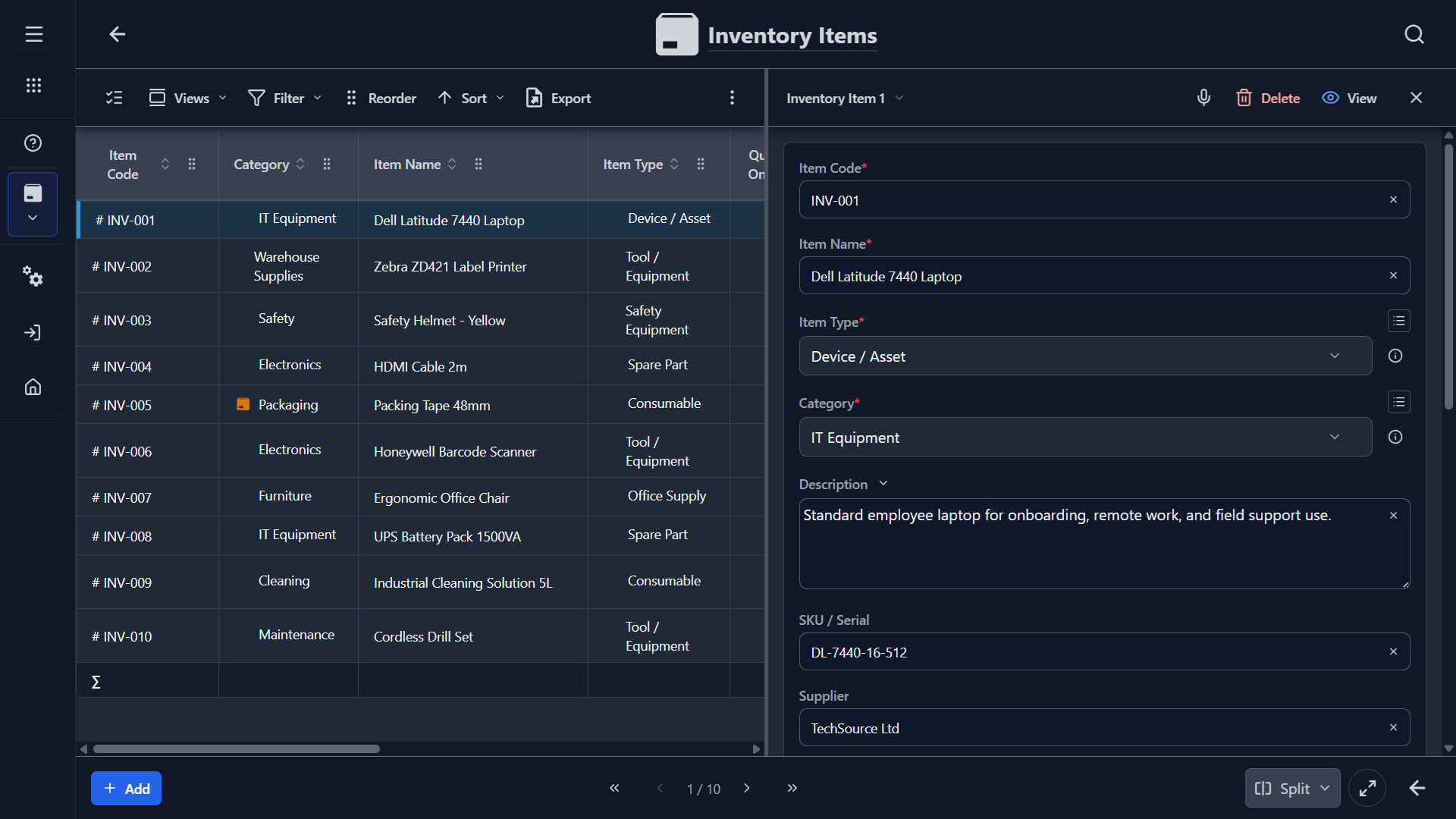This screenshot has width=1456, height=819.
Task: Open the Views dropdown
Action: pos(188,98)
